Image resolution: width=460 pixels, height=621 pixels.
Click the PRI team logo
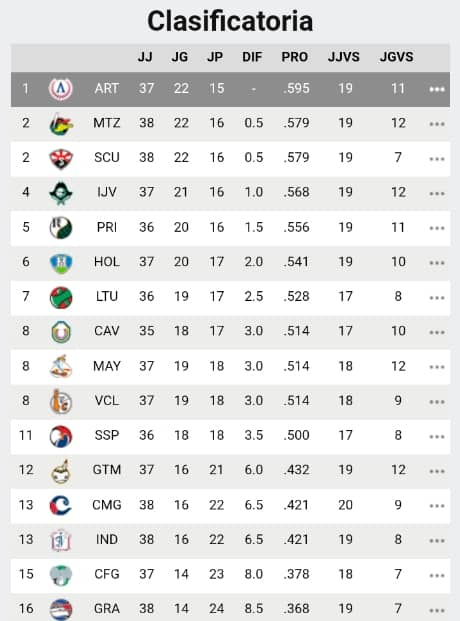61,228
